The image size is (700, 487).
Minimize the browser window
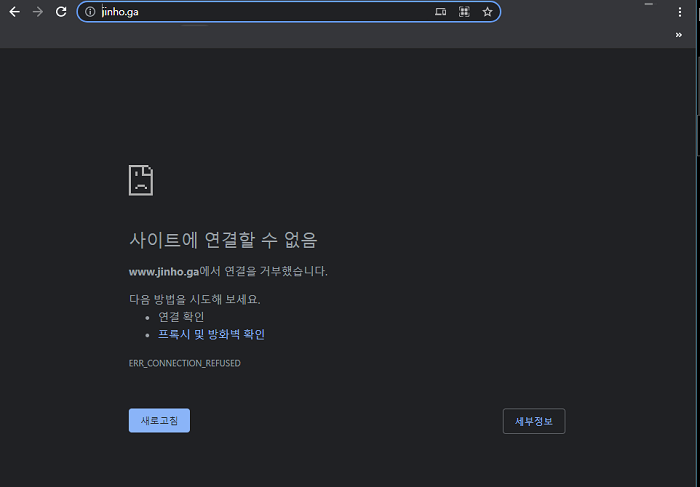coord(649,6)
